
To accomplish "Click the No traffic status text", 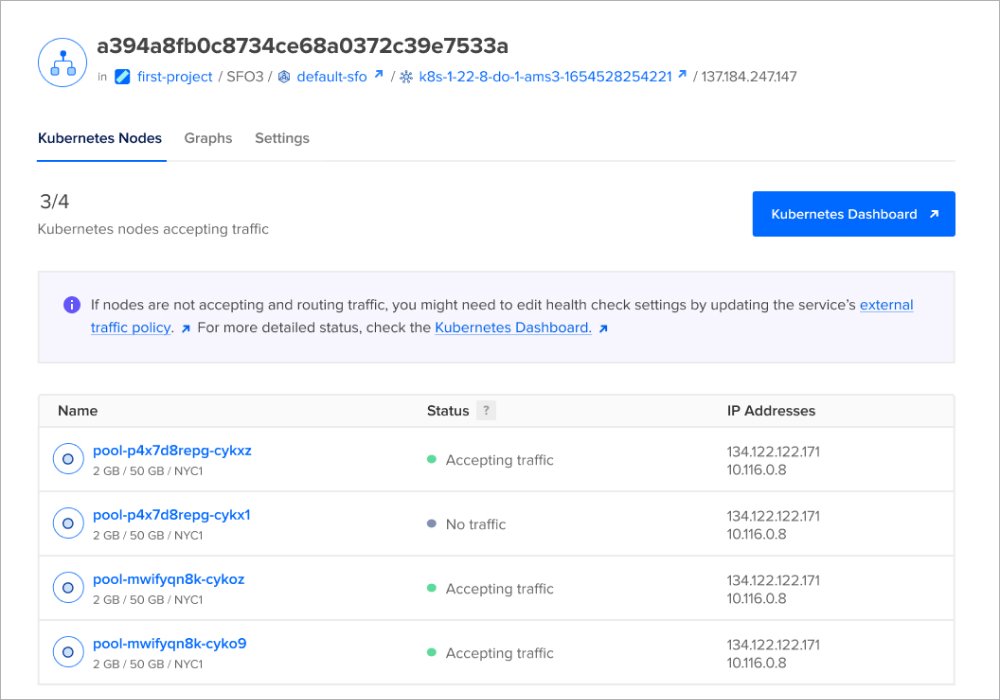I will pyautogui.click(x=476, y=524).
